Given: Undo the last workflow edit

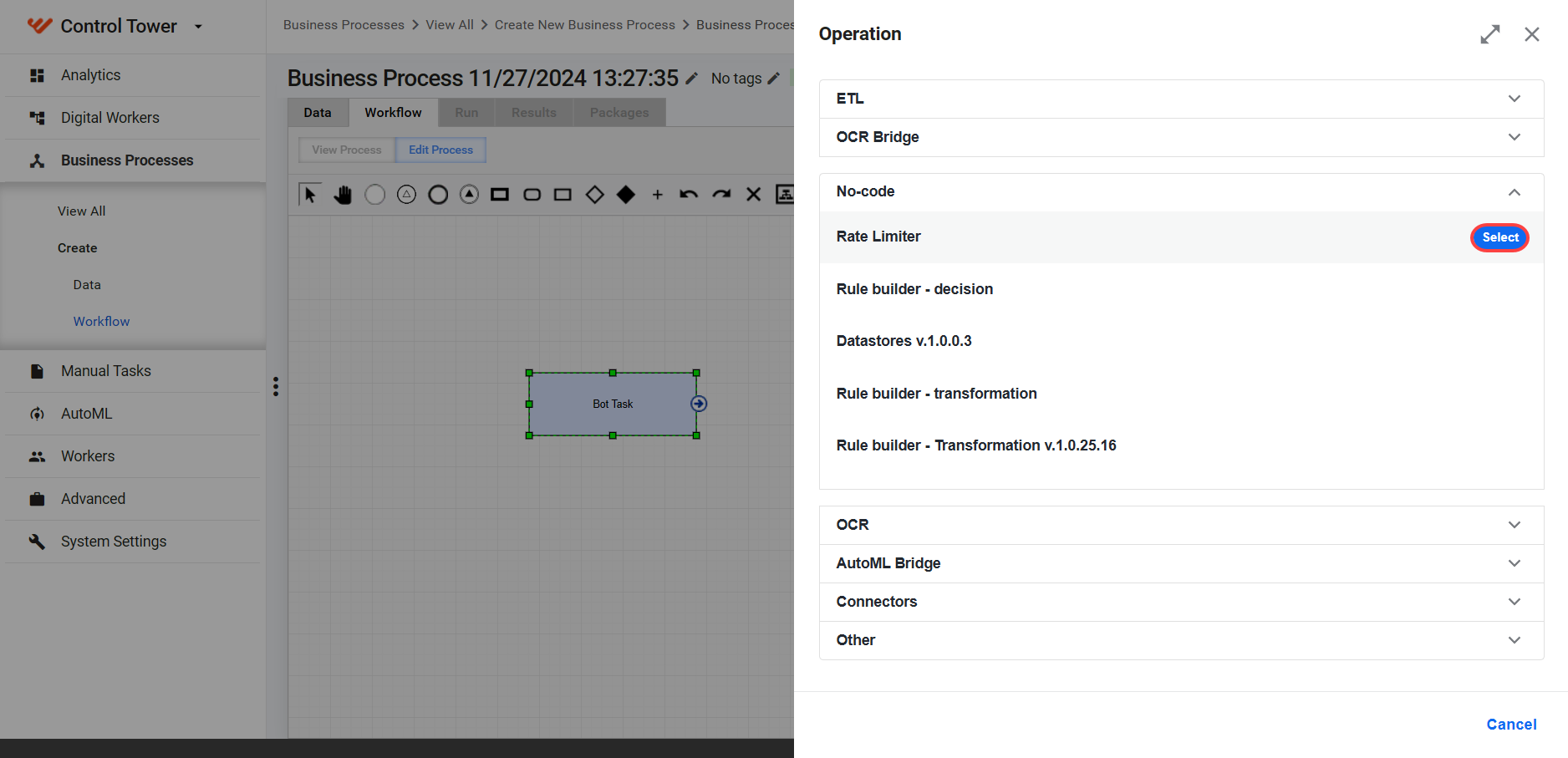Looking at the screenshot, I should 689,195.
